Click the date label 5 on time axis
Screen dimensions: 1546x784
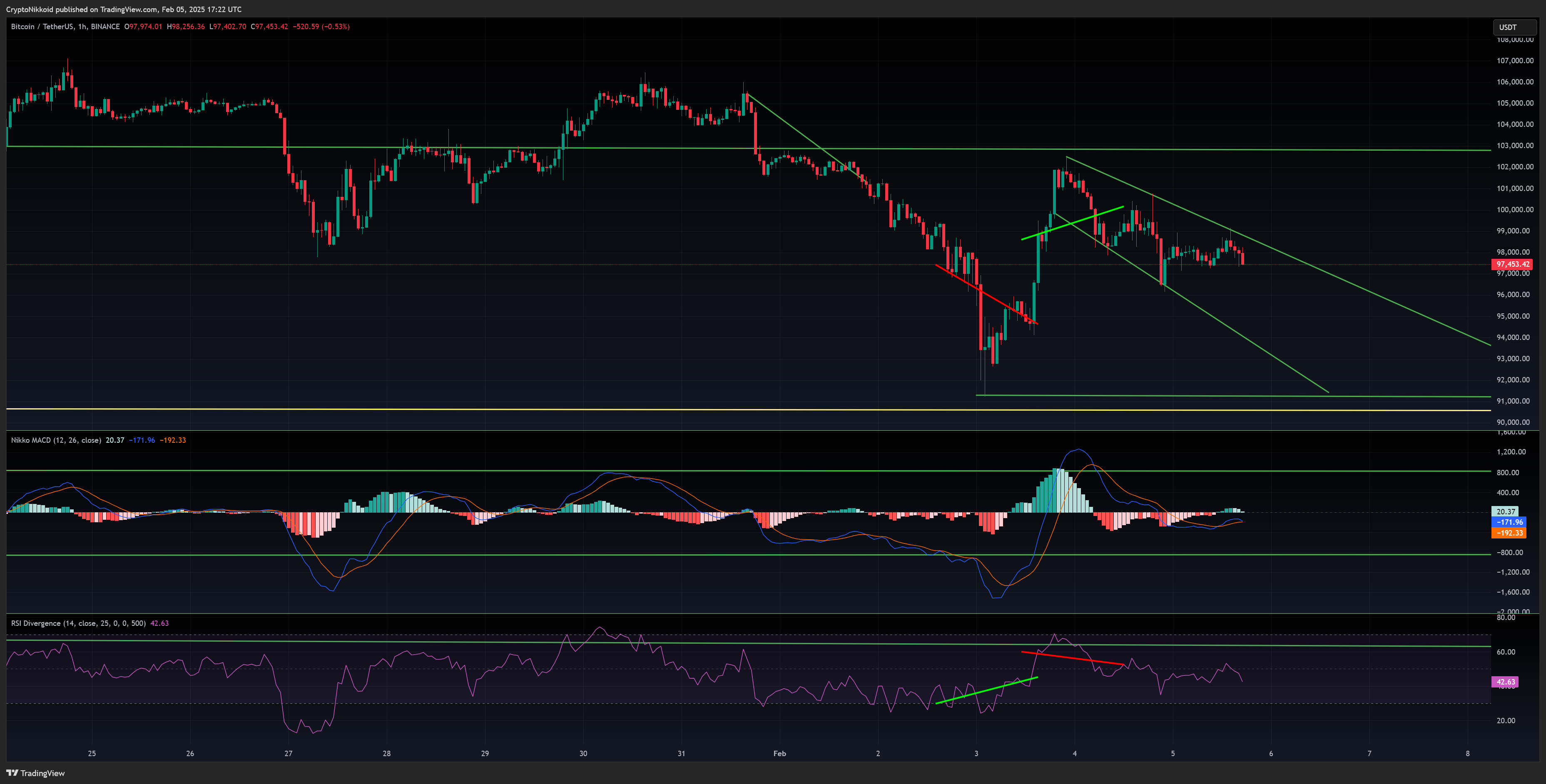point(1173,753)
